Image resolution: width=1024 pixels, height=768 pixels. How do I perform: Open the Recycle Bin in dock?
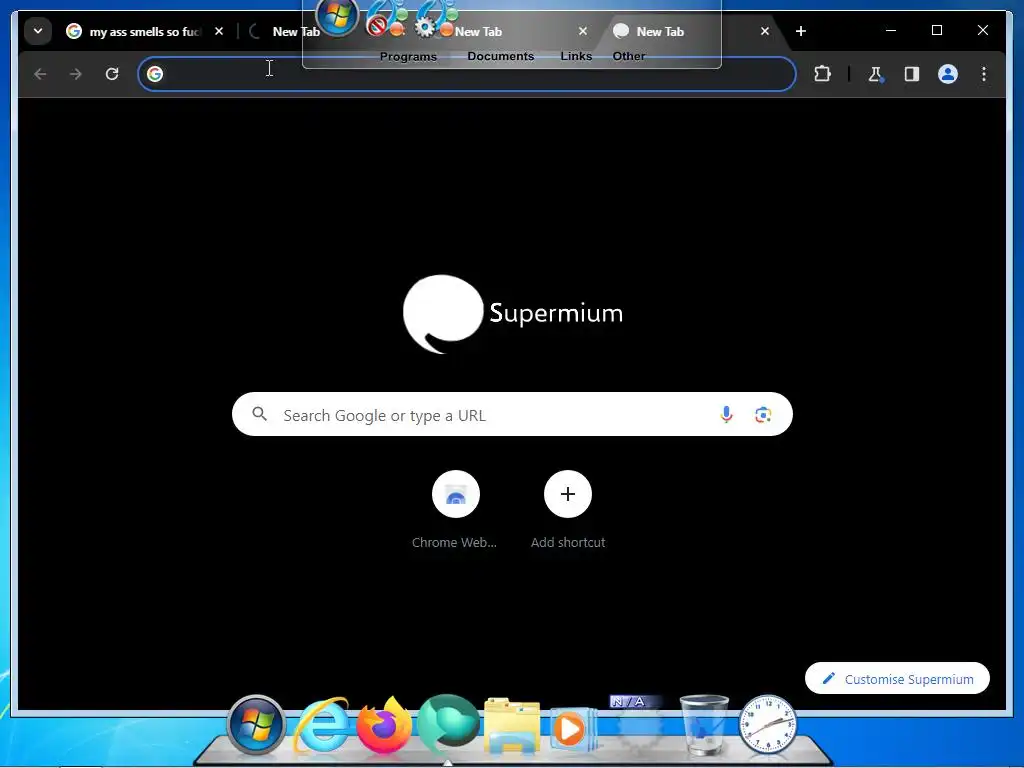click(x=703, y=725)
